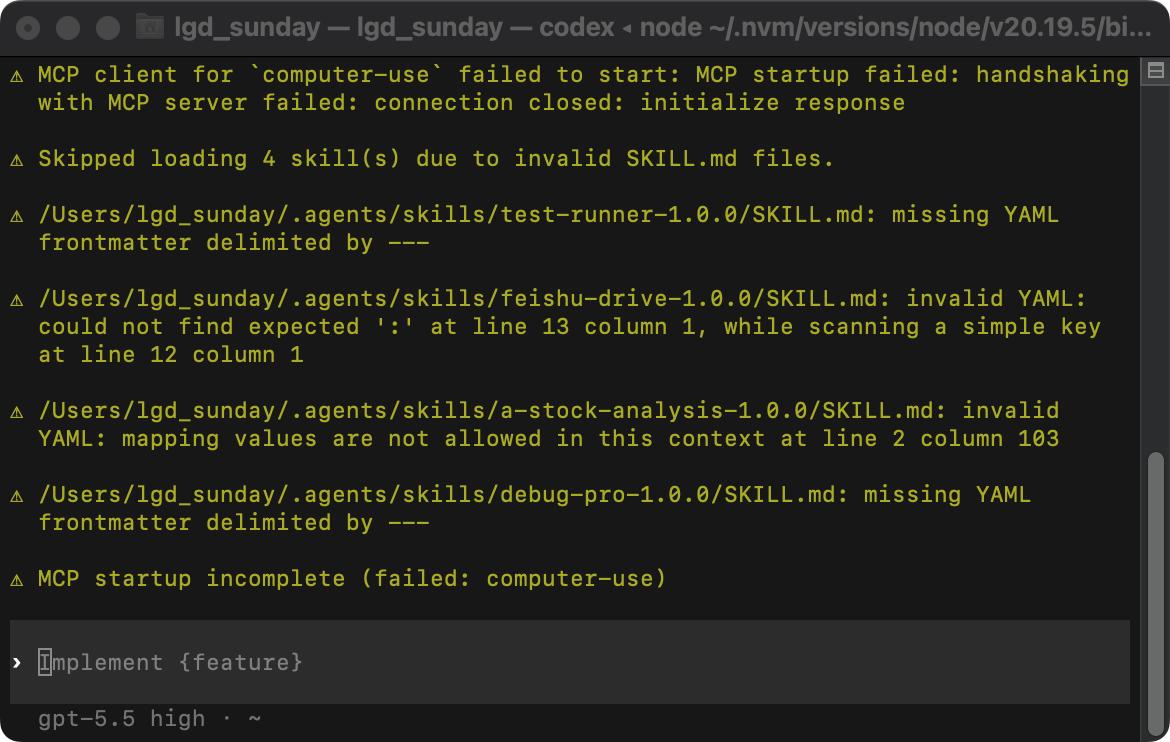The image size is (1170, 742).
Task: Focus the Implement {feature} prompt input
Action: pyautogui.click(x=569, y=662)
